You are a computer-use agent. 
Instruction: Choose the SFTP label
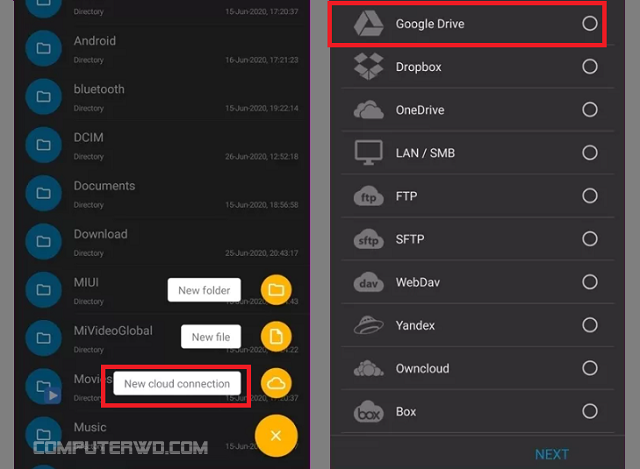tap(410, 239)
